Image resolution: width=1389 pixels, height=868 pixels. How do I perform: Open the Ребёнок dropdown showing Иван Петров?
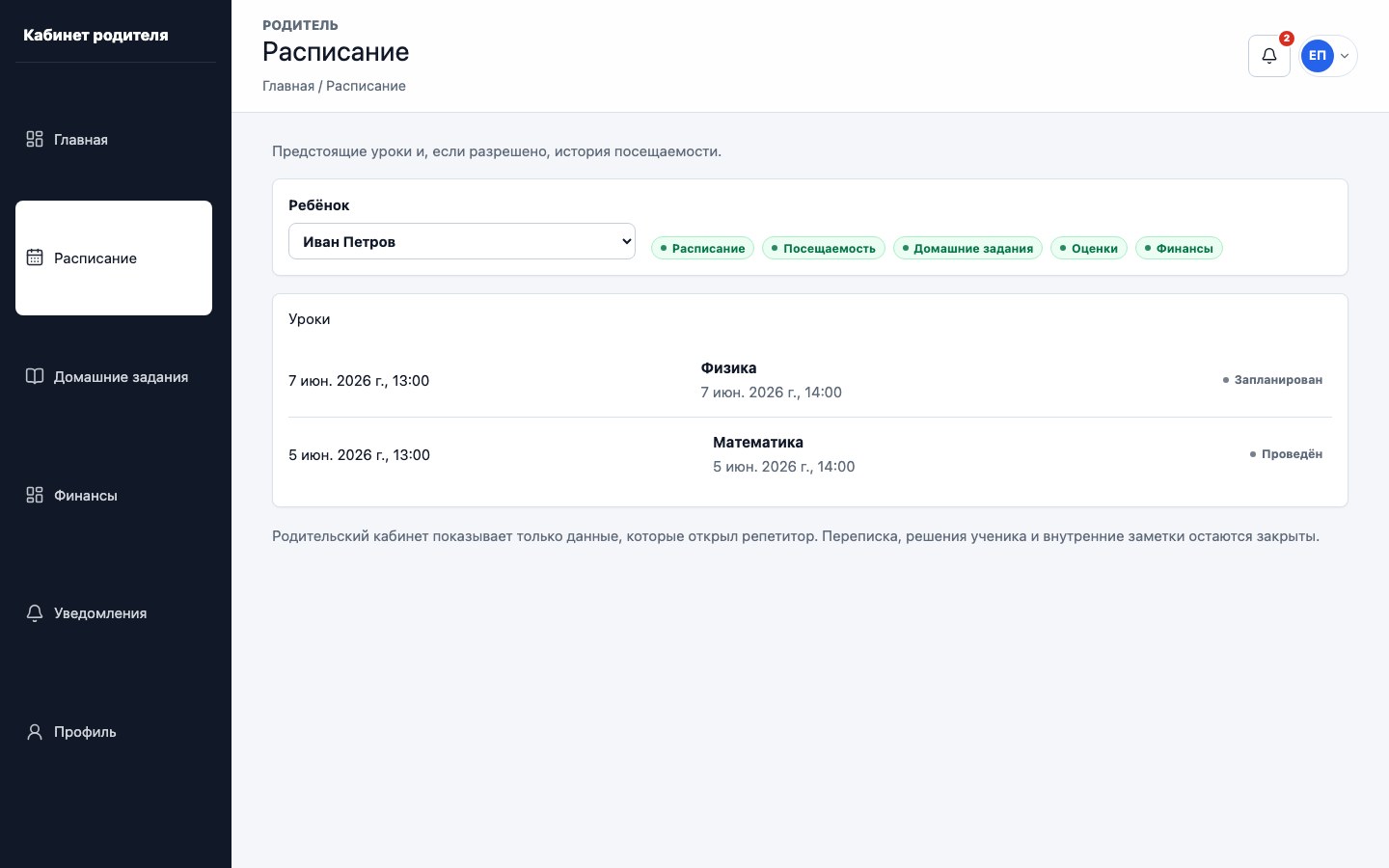pos(462,241)
